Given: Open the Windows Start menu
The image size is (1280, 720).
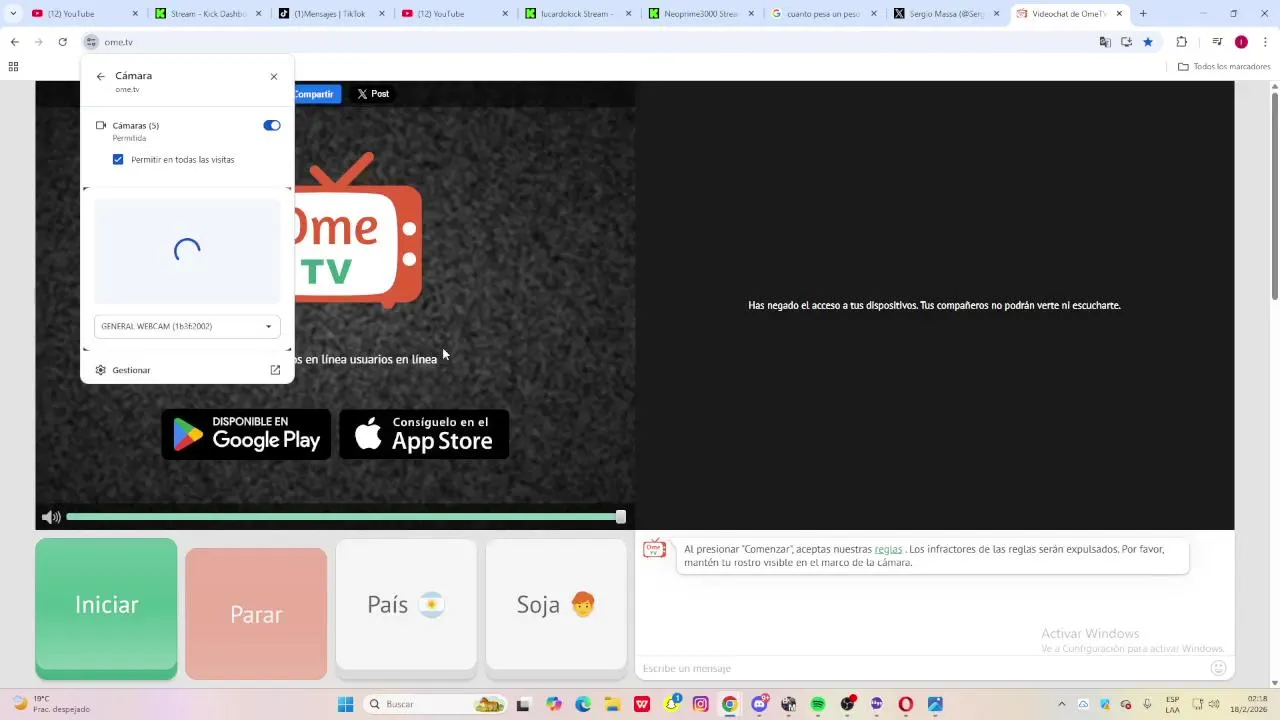Looking at the screenshot, I should [x=345, y=704].
